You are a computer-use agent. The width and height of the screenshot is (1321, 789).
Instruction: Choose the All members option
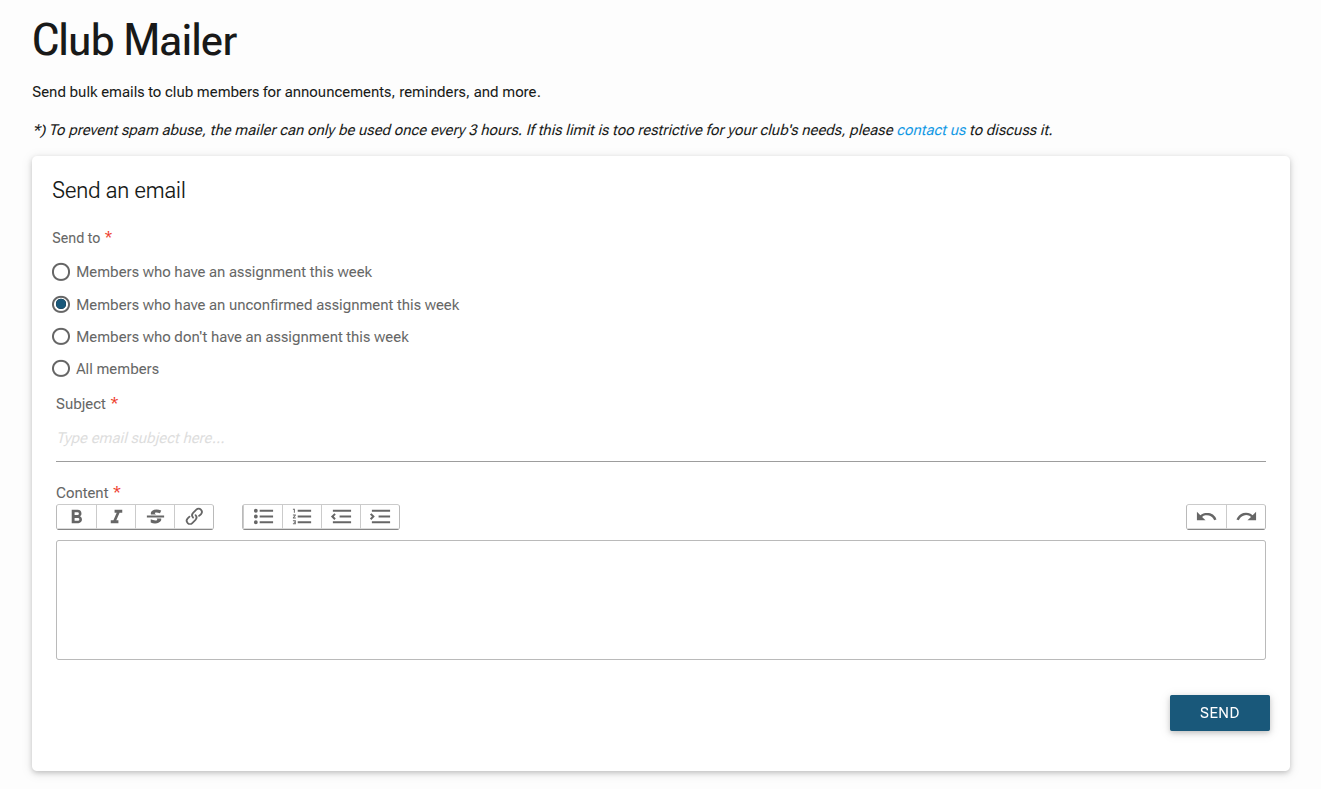[x=61, y=369]
